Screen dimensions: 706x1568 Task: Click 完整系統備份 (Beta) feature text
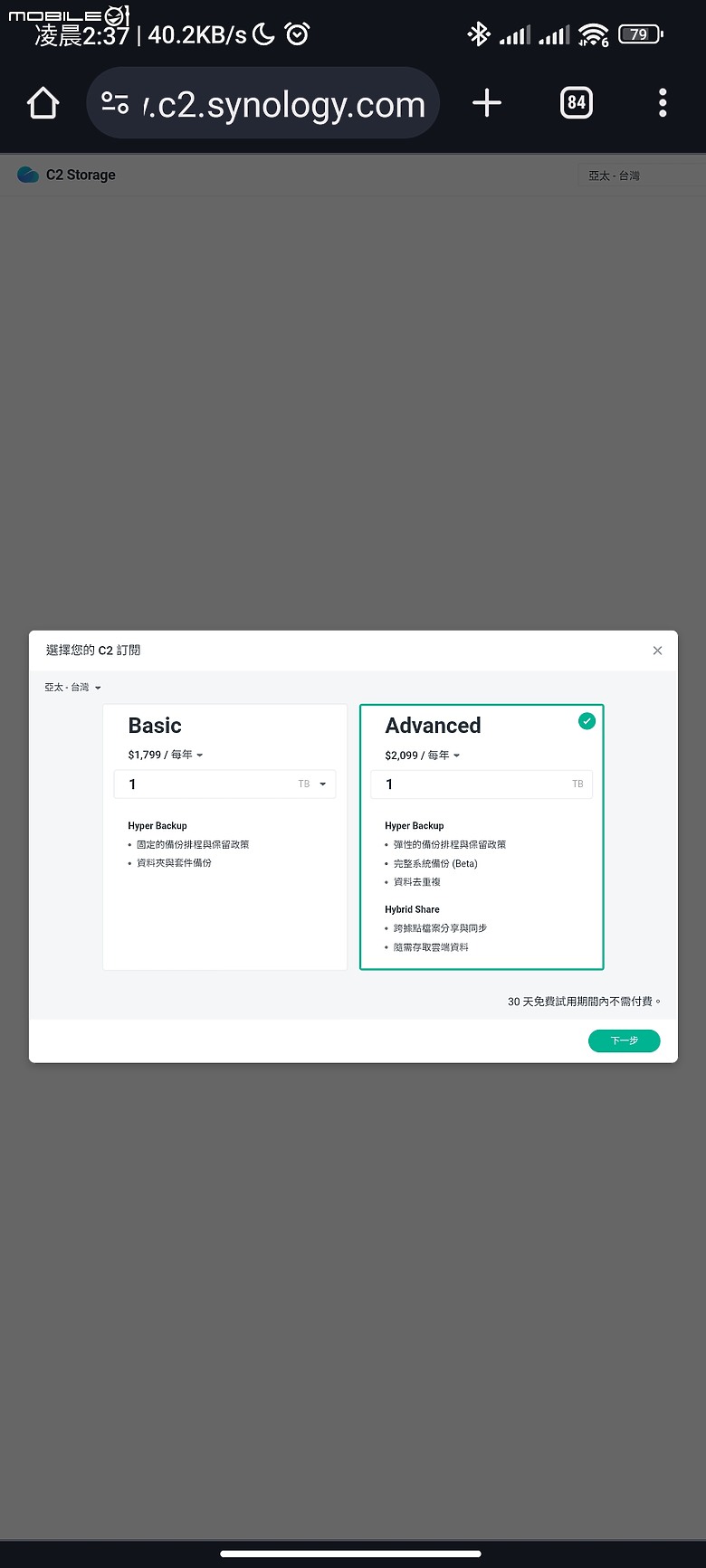(435, 863)
